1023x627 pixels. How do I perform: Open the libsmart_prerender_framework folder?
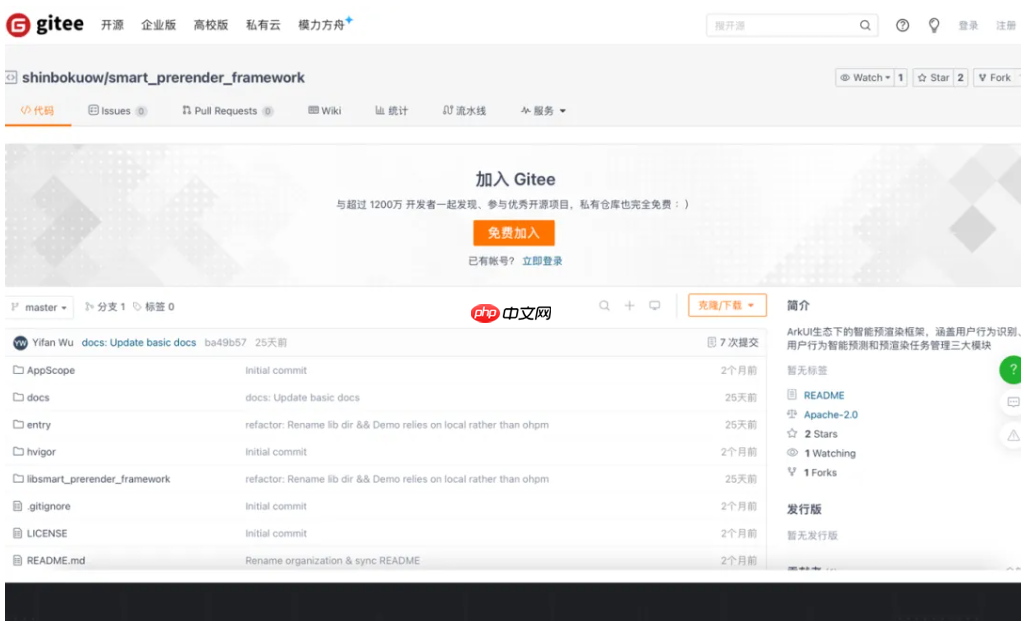point(98,479)
